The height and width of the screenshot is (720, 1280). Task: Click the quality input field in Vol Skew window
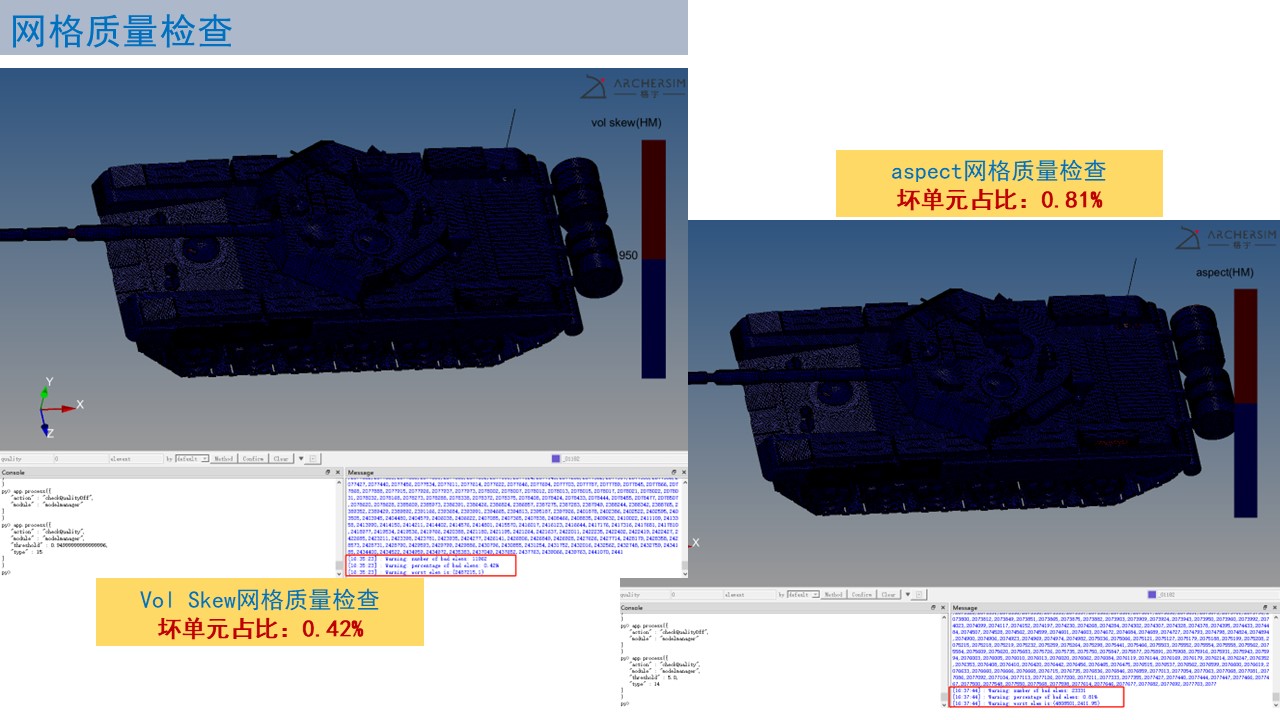coord(78,459)
